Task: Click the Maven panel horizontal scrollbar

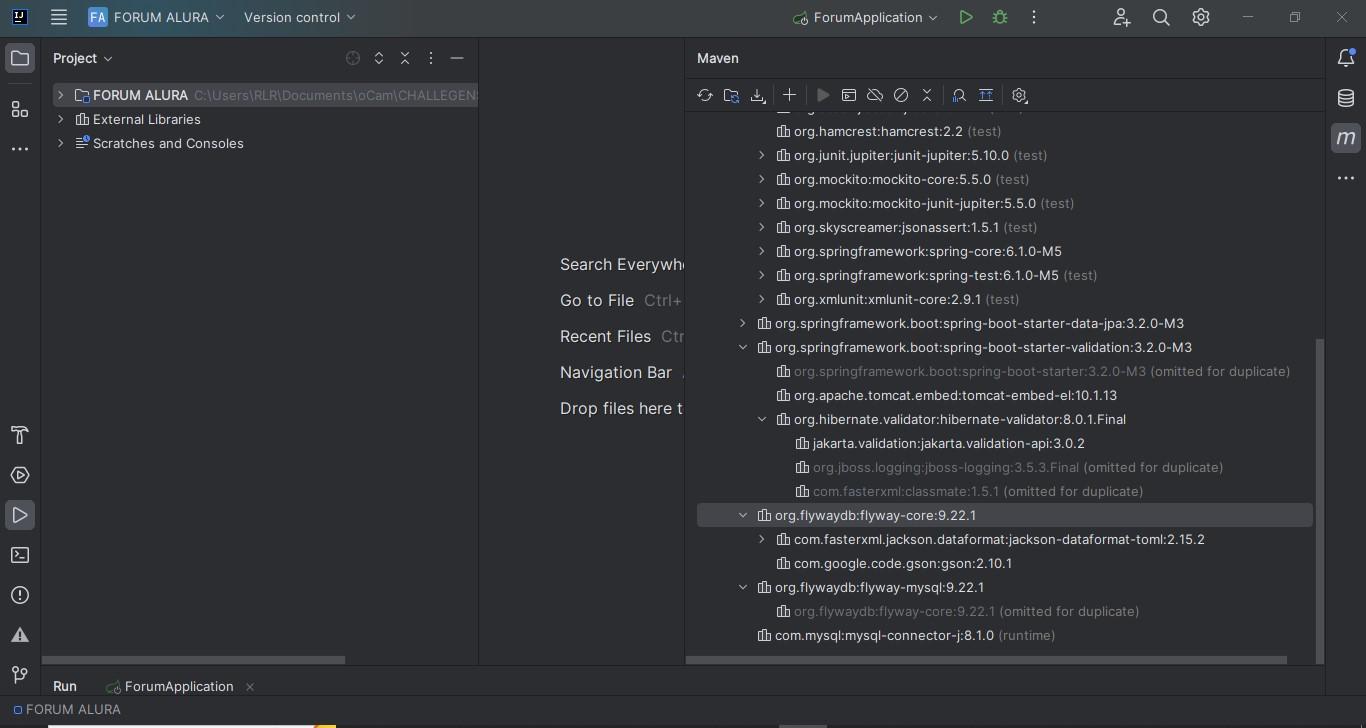Action: pos(986,659)
